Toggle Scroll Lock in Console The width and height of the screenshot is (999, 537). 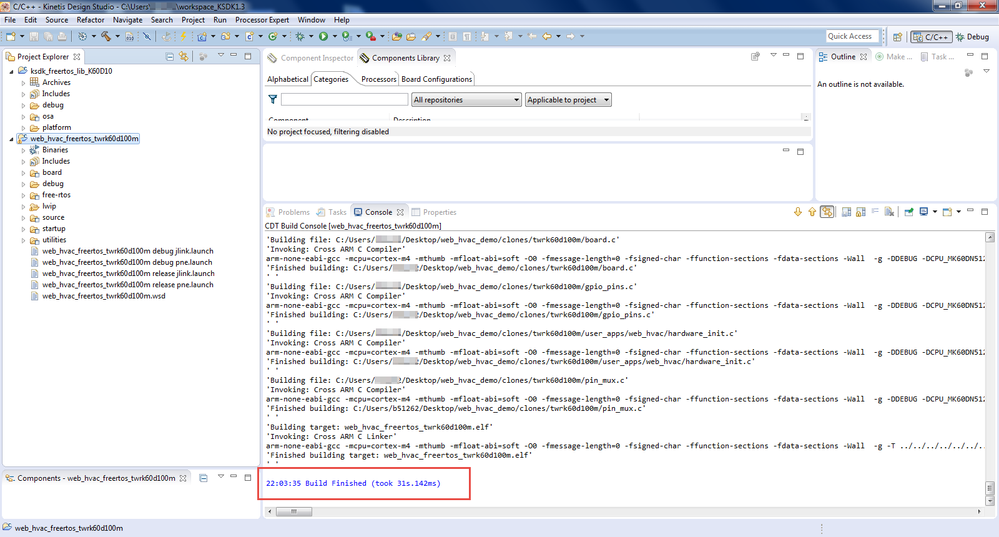[861, 212]
